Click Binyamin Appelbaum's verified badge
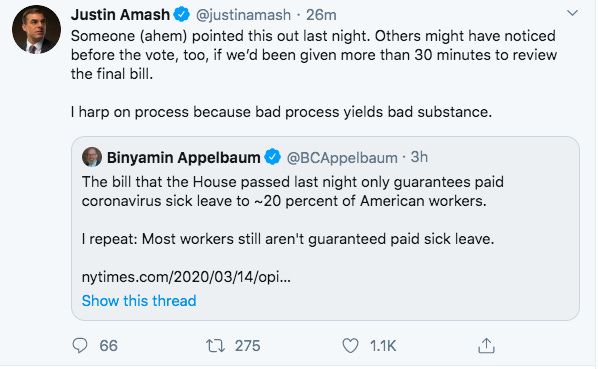The width and height of the screenshot is (598, 369). pyautogui.click(x=272, y=157)
